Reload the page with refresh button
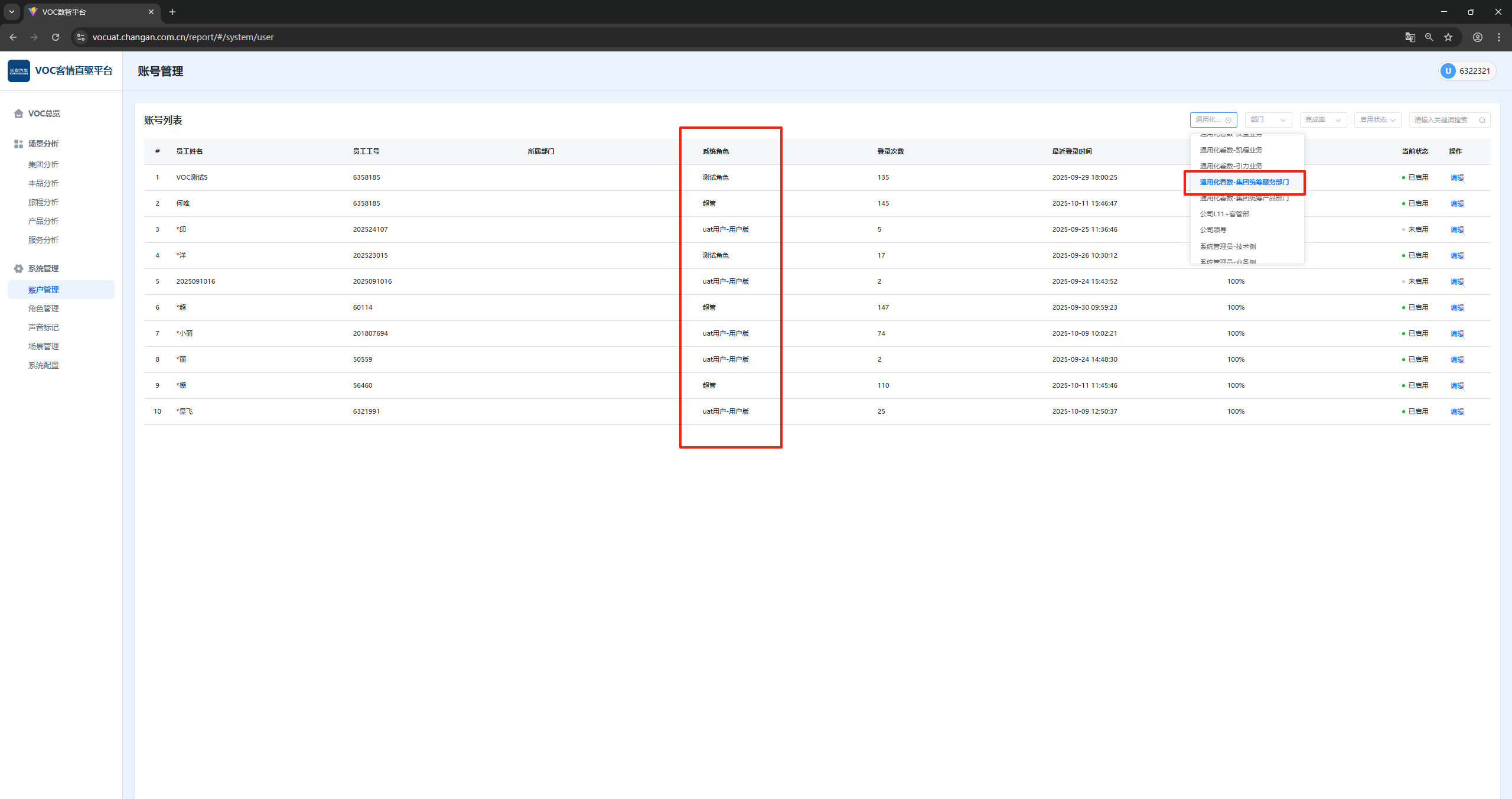 tap(56, 37)
